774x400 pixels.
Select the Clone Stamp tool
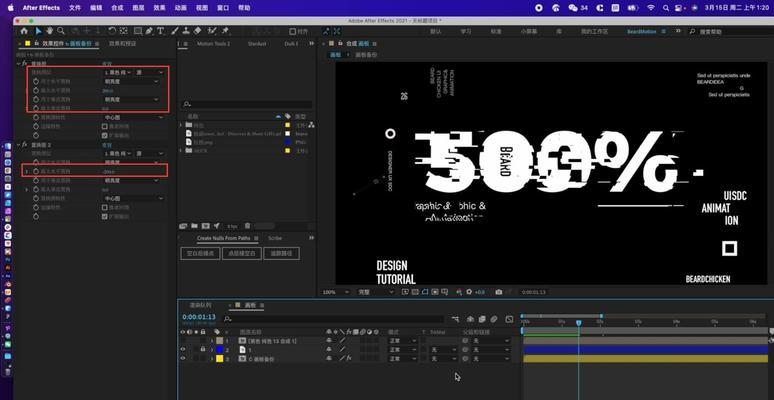tap(186, 31)
